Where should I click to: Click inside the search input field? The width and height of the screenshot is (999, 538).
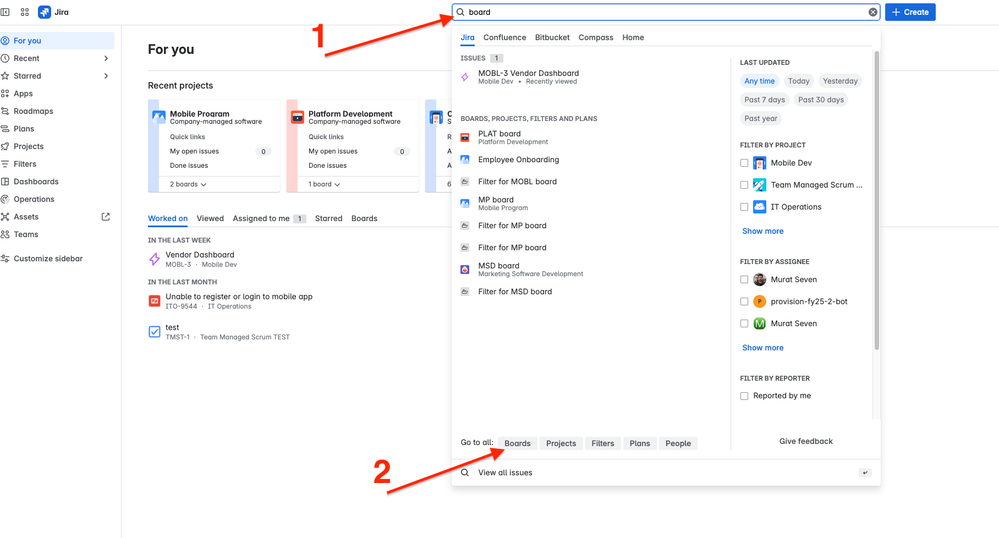click(666, 12)
